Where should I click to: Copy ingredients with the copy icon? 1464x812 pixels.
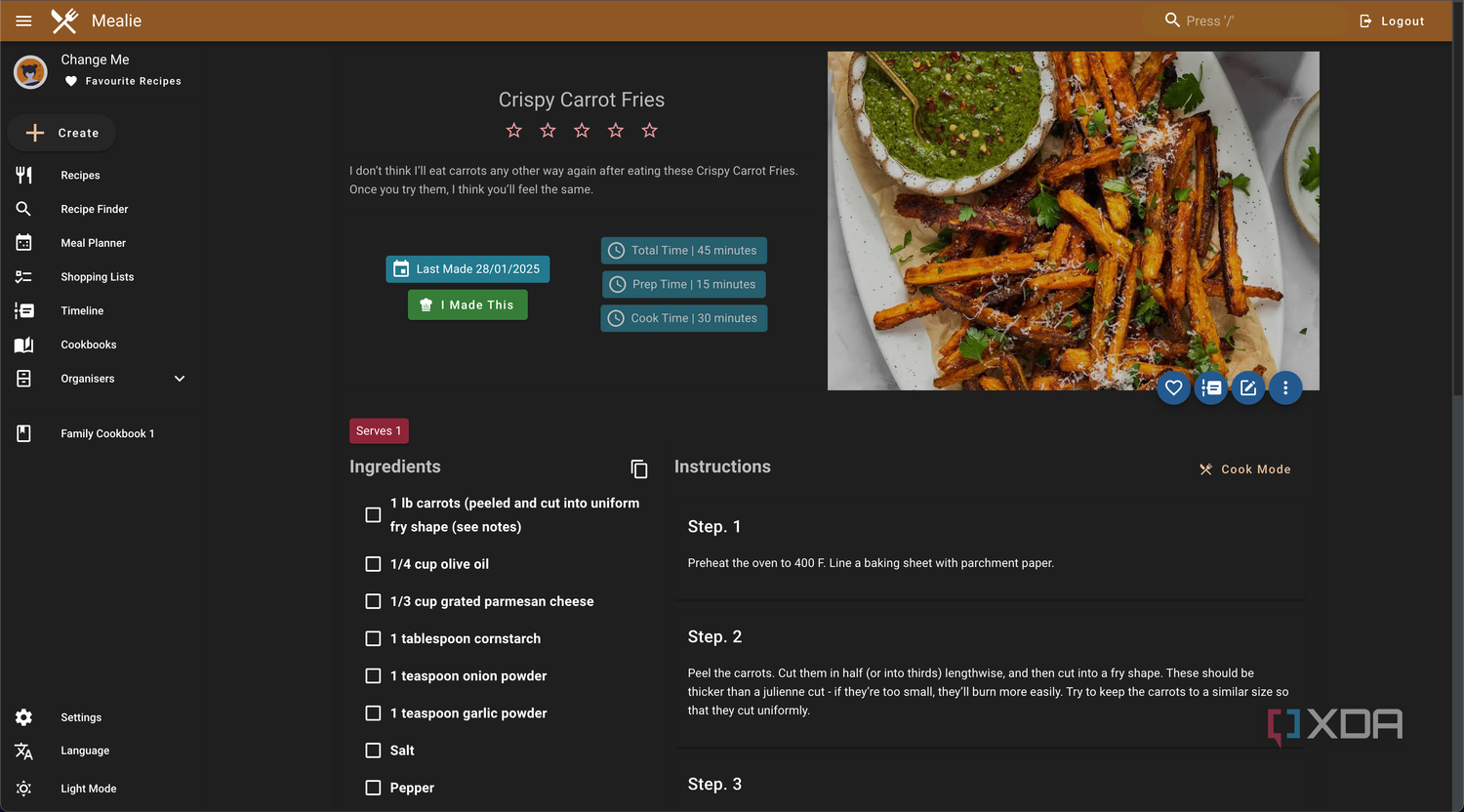tap(639, 469)
